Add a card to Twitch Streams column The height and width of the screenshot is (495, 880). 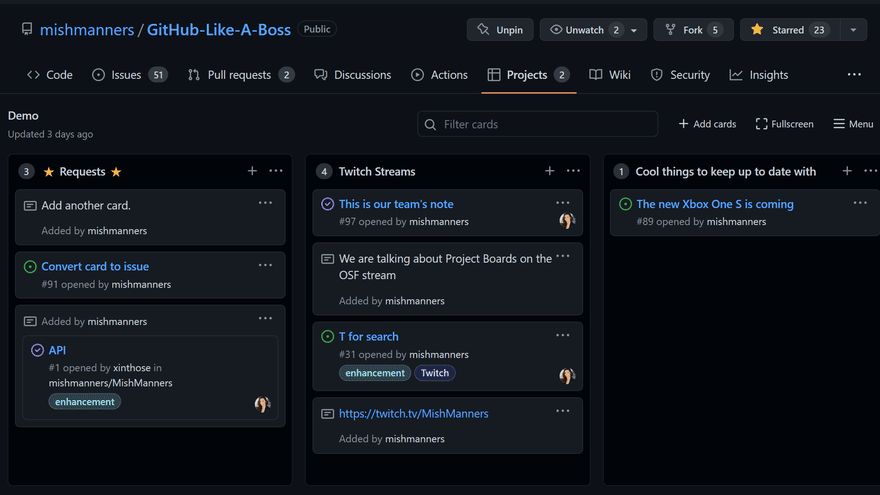tap(549, 171)
